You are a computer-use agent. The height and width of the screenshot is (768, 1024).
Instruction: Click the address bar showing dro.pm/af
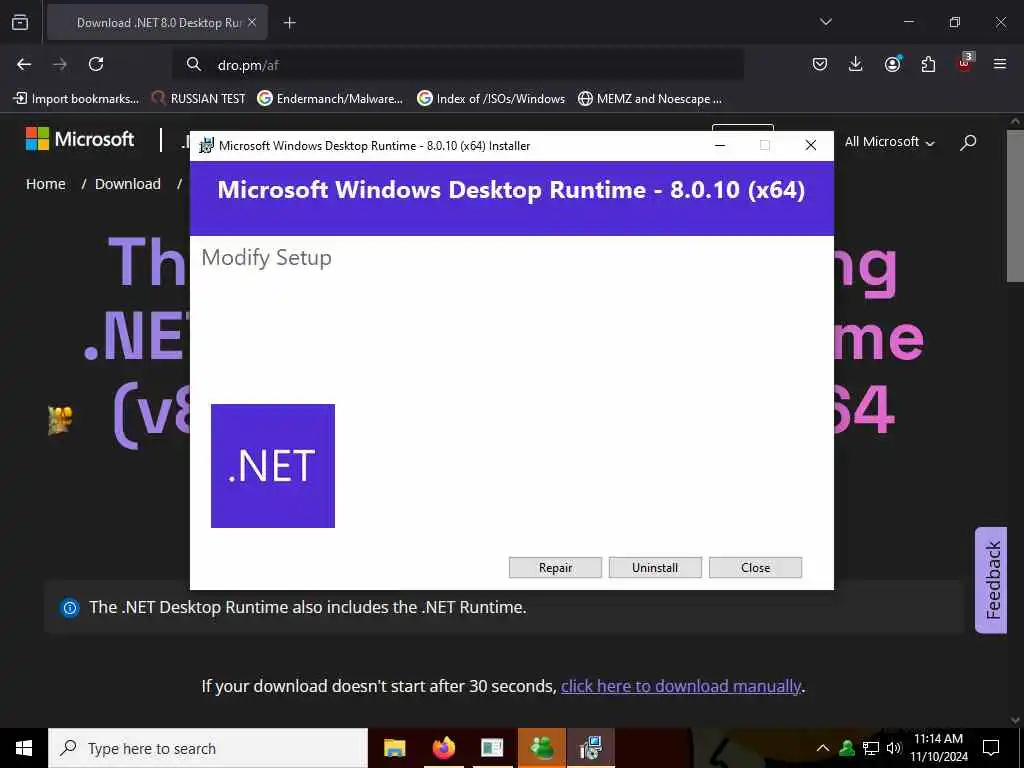(x=457, y=65)
